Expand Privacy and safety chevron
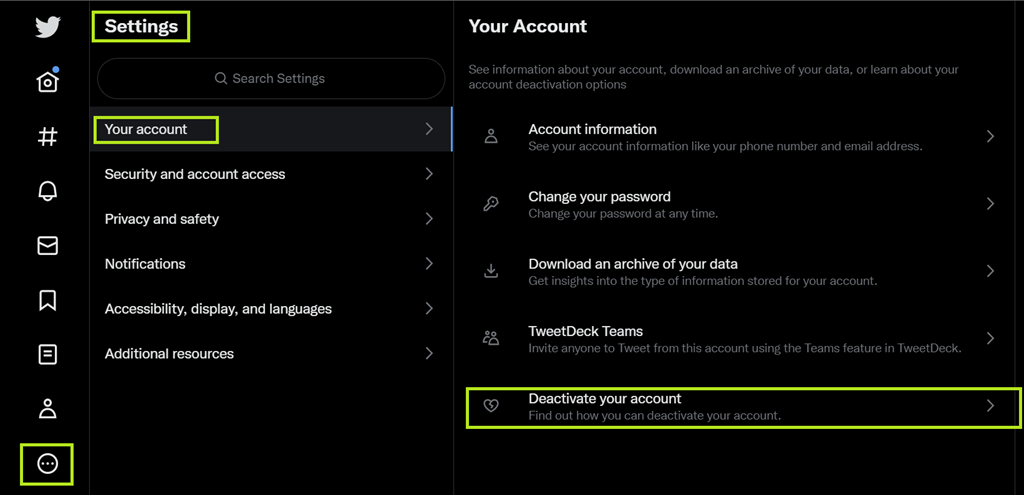1024x495 pixels. click(x=429, y=219)
